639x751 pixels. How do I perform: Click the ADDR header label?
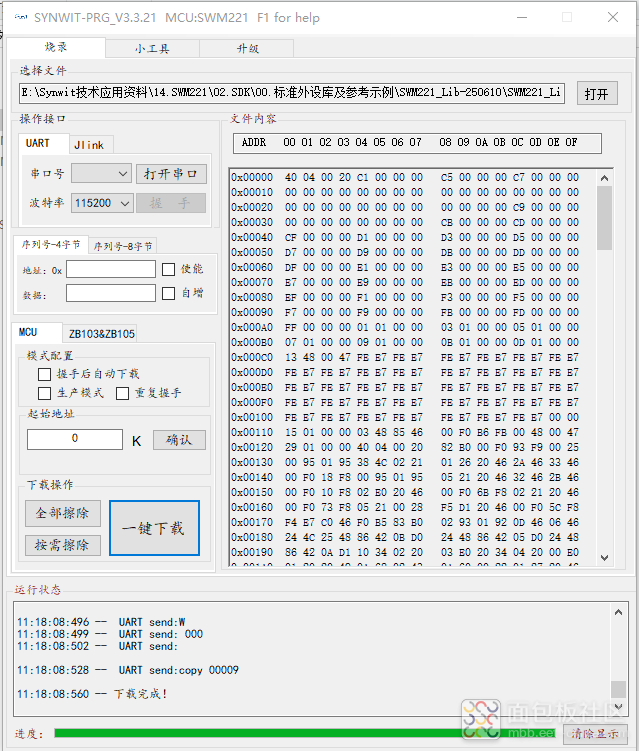click(x=254, y=142)
